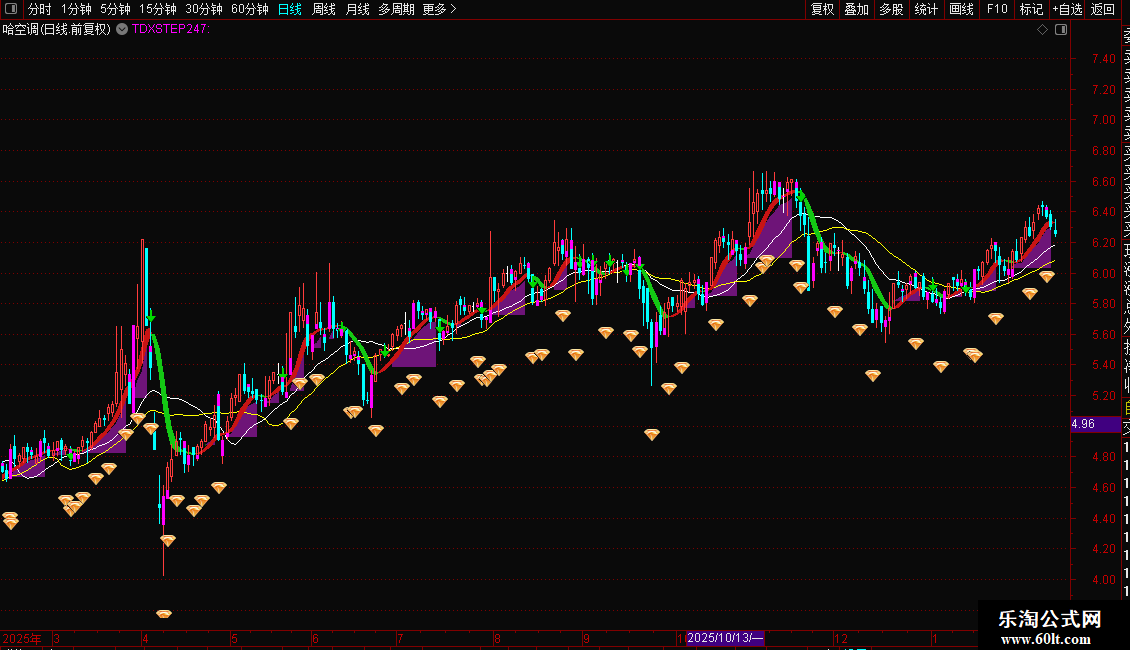Click the 7.40 price axis label

click(1103, 59)
